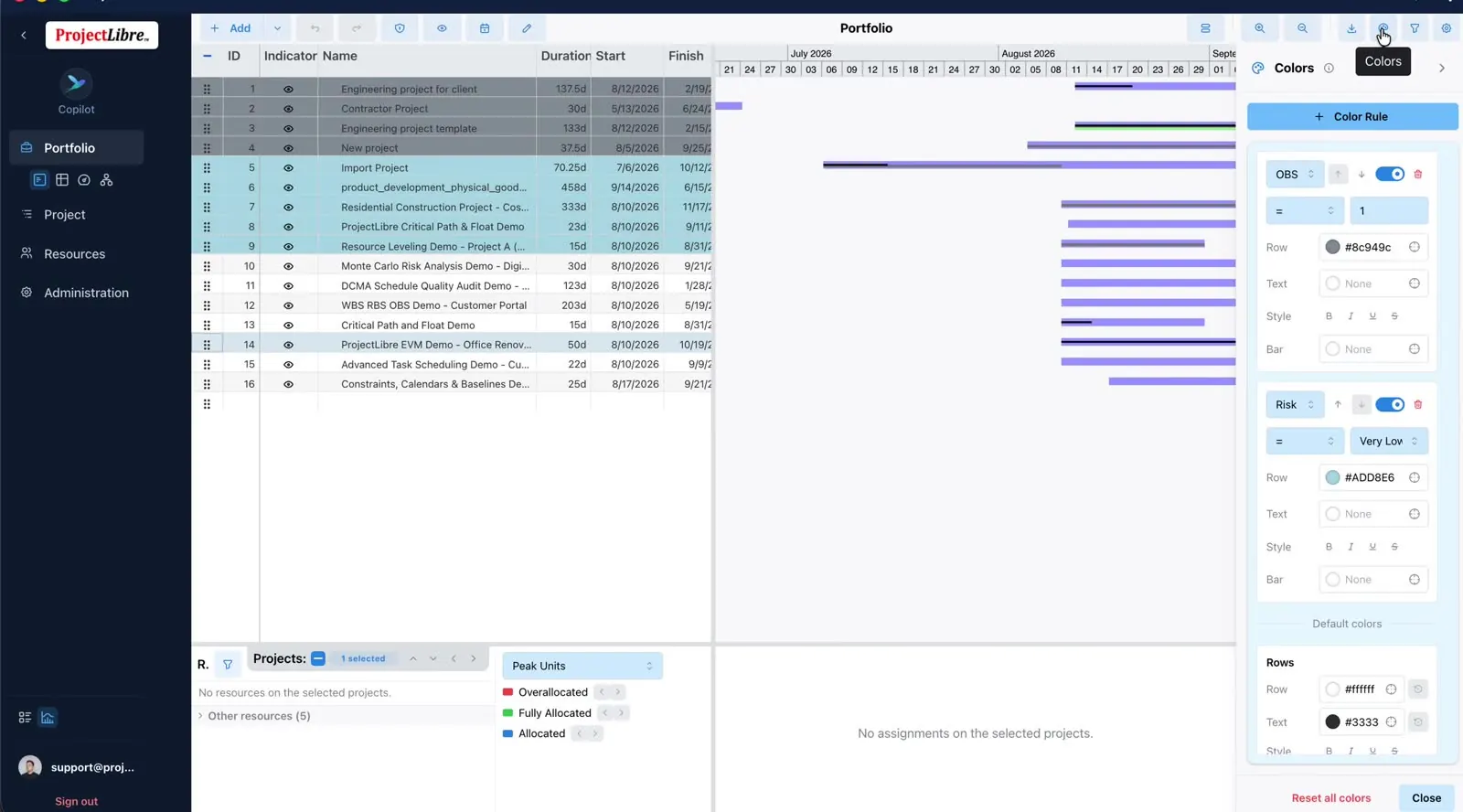The width and height of the screenshot is (1463, 812).
Task: Toggle visibility eye for Import Project row
Action: (288, 168)
